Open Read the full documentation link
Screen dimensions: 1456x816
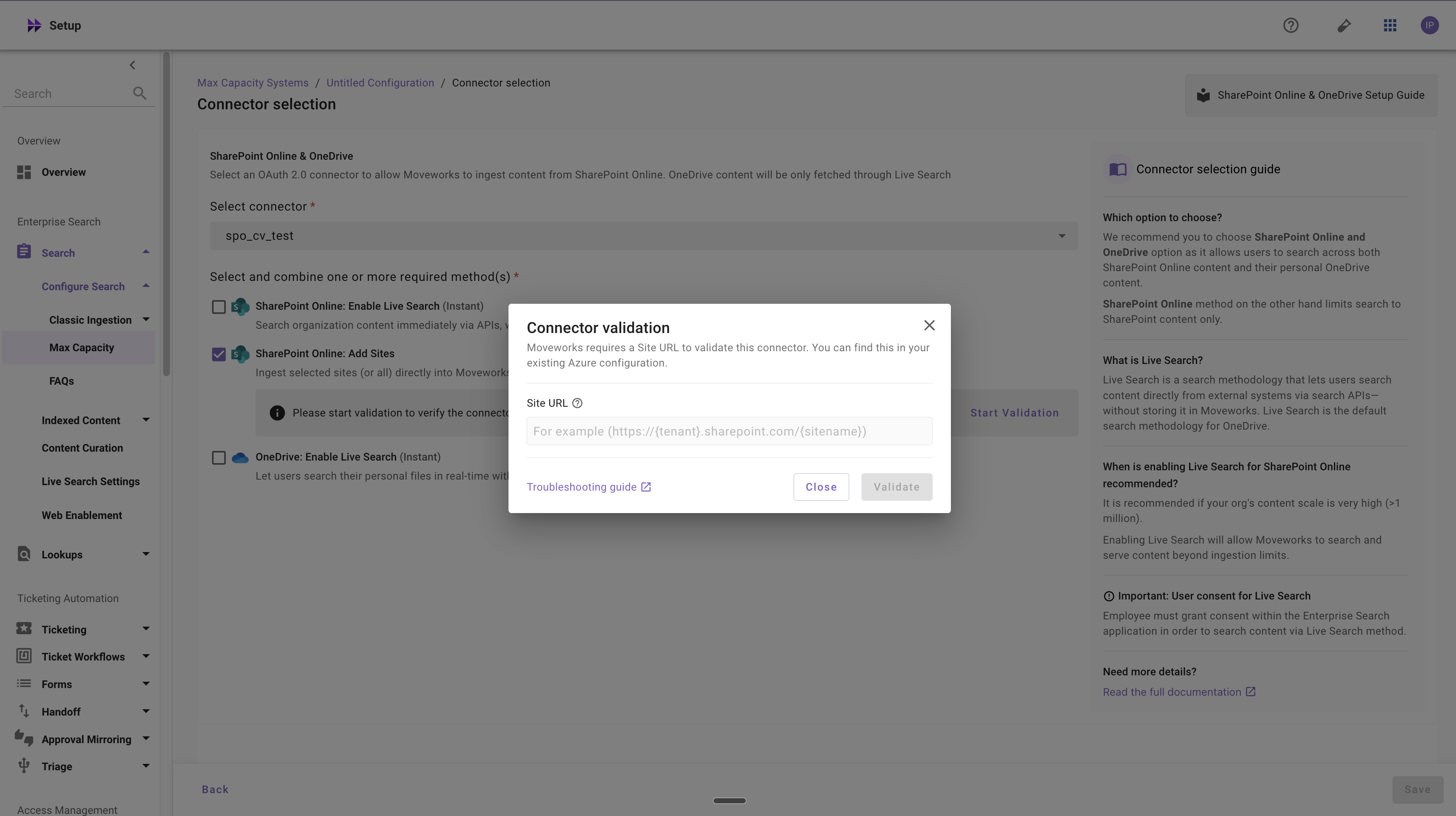[1178, 692]
